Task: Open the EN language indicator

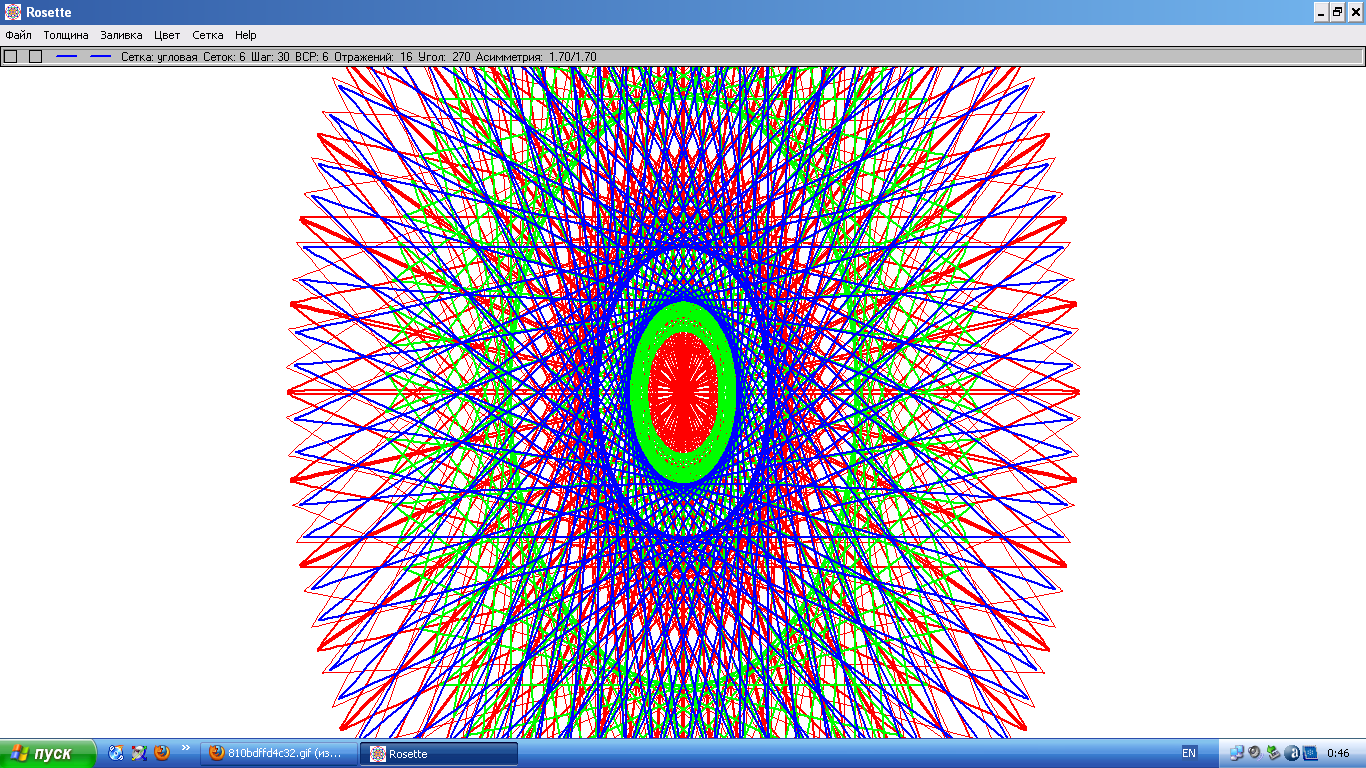Action: [x=1189, y=753]
